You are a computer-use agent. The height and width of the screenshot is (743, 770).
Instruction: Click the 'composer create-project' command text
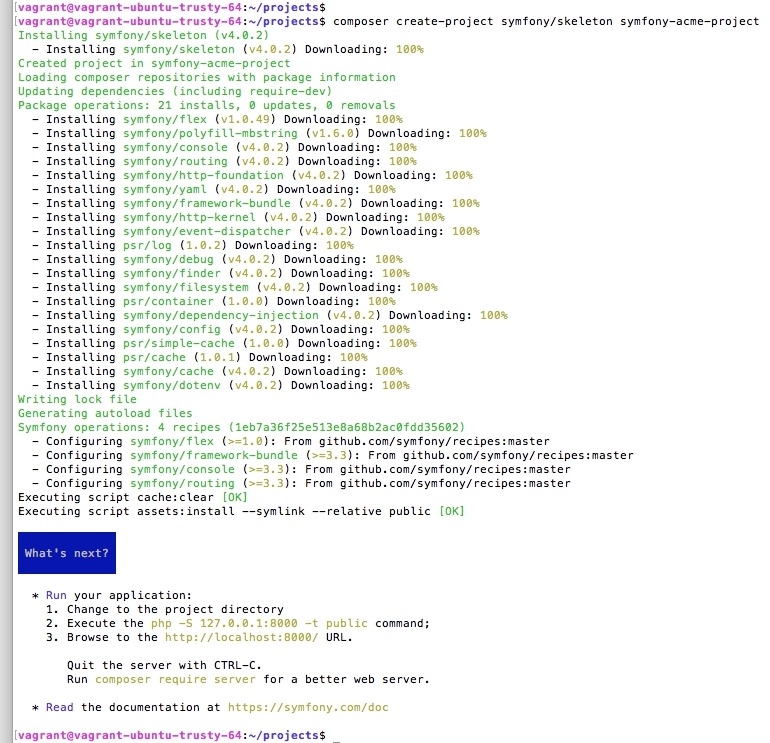[x=413, y=22]
